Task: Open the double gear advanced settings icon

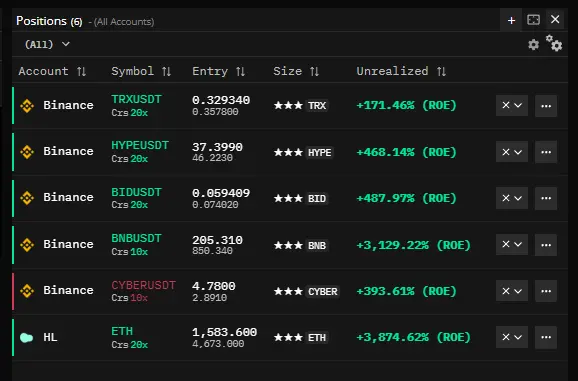Action: pyautogui.click(x=554, y=43)
